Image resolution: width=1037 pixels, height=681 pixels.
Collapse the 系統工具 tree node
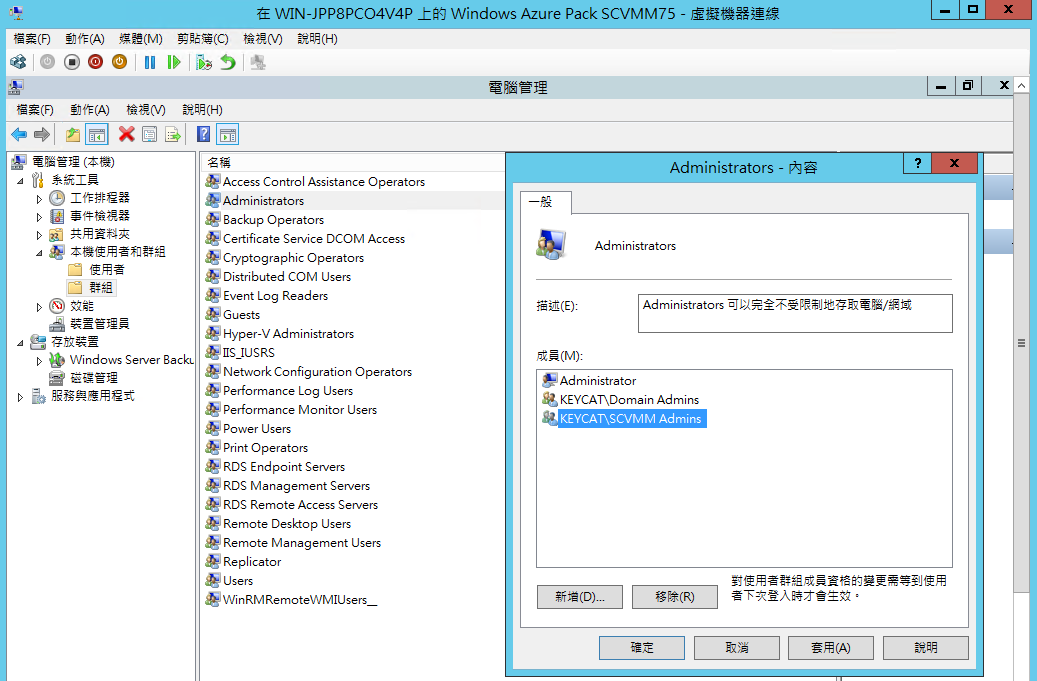click(20, 180)
